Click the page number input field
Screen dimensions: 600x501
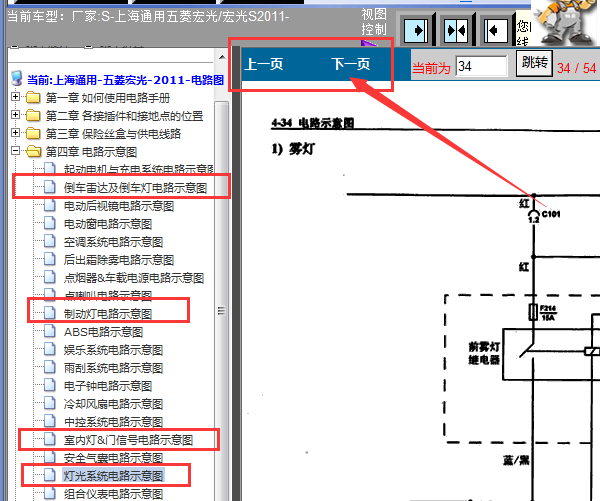click(481, 66)
